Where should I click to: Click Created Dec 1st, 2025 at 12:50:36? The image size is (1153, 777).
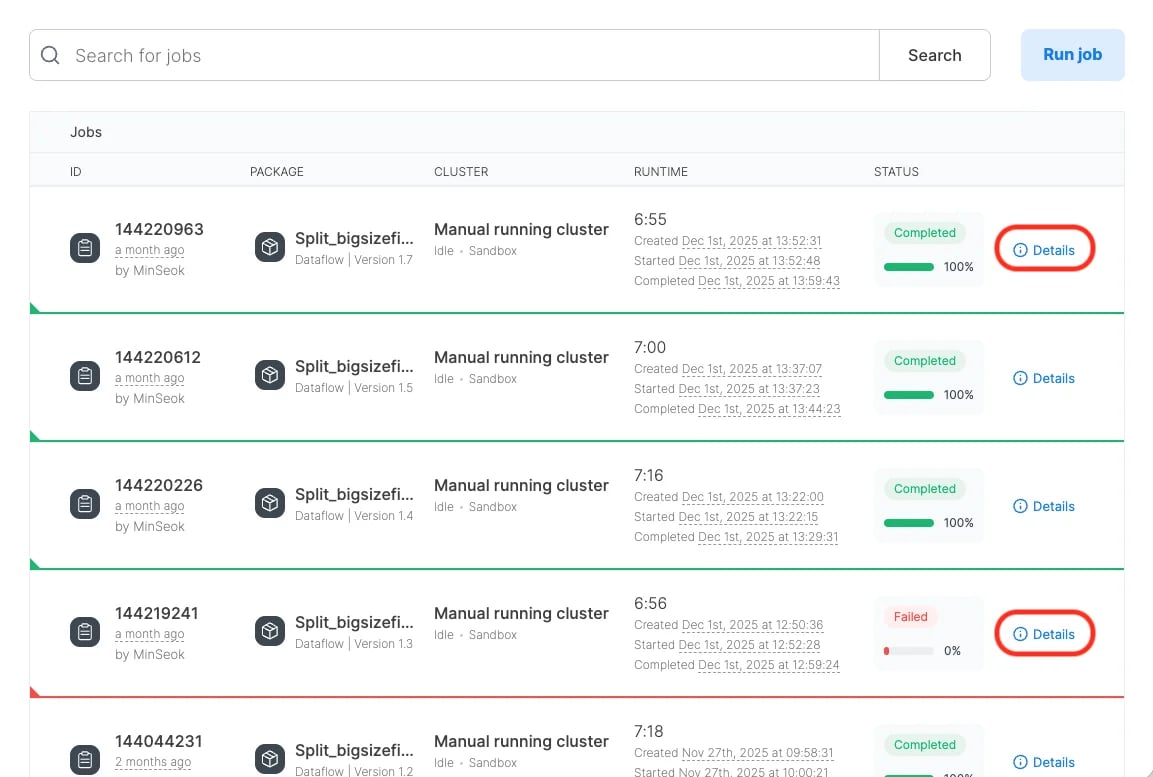tap(728, 624)
